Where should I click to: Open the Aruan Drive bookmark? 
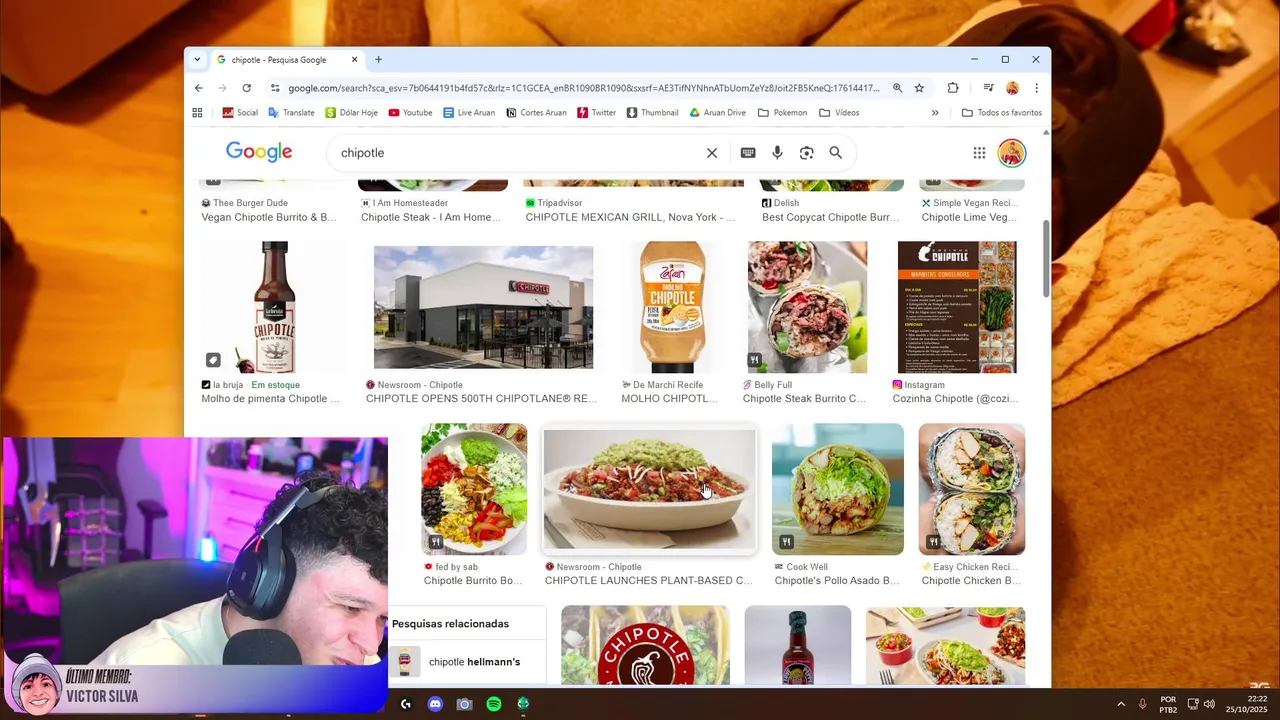click(718, 113)
